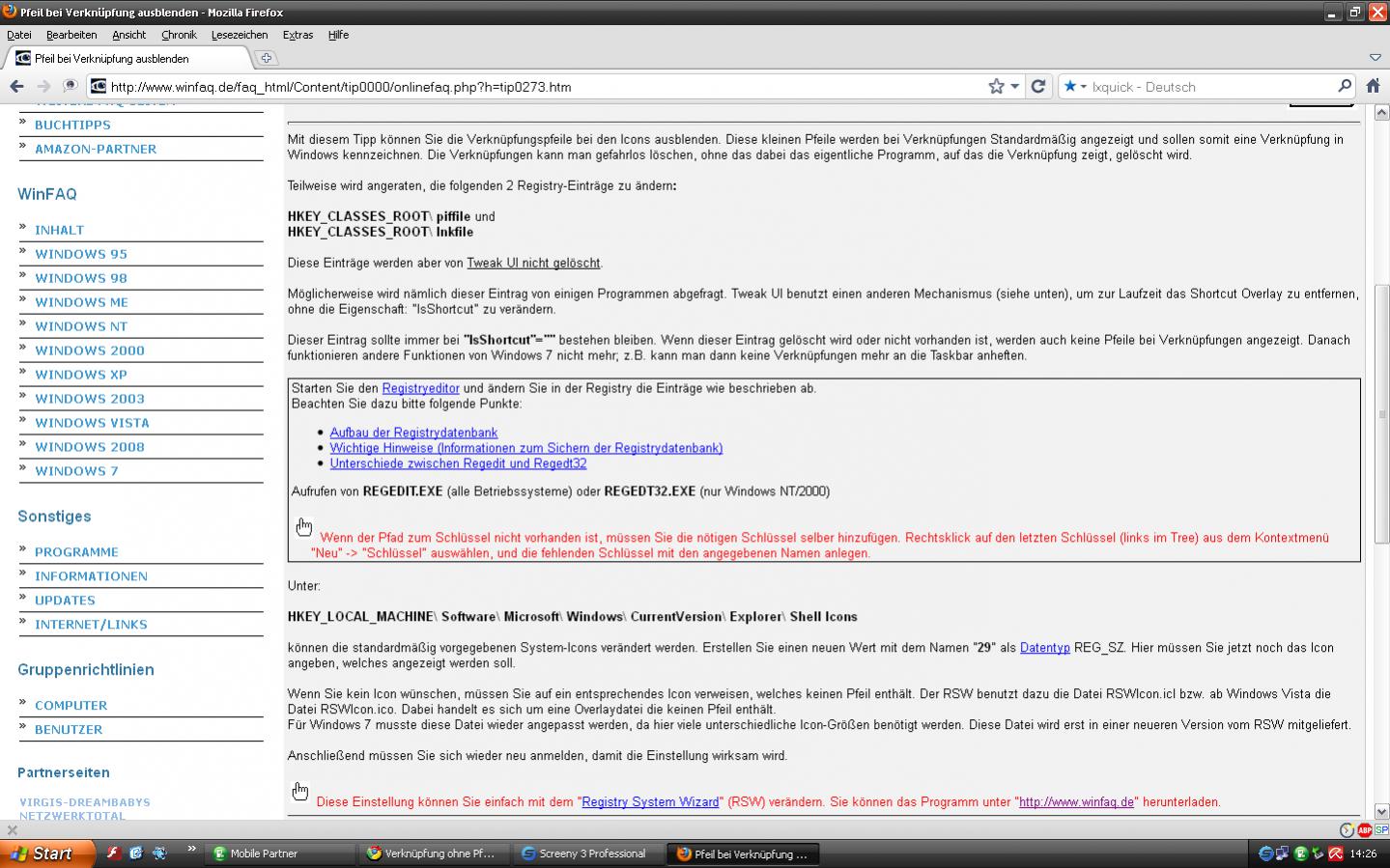The height and width of the screenshot is (868, 1390).
Task: Click the forward navigation arrow
Action: click(43, 86)
